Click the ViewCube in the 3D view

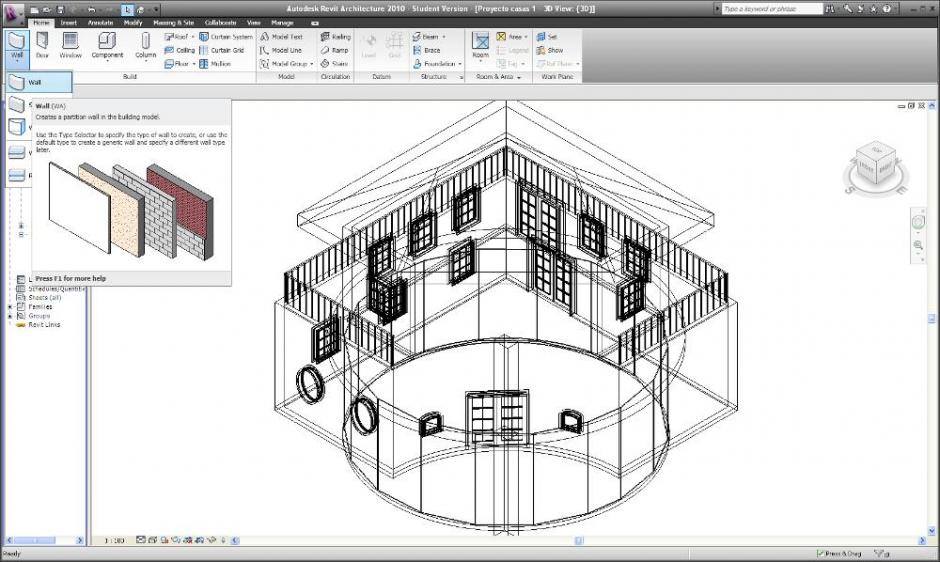878,166
